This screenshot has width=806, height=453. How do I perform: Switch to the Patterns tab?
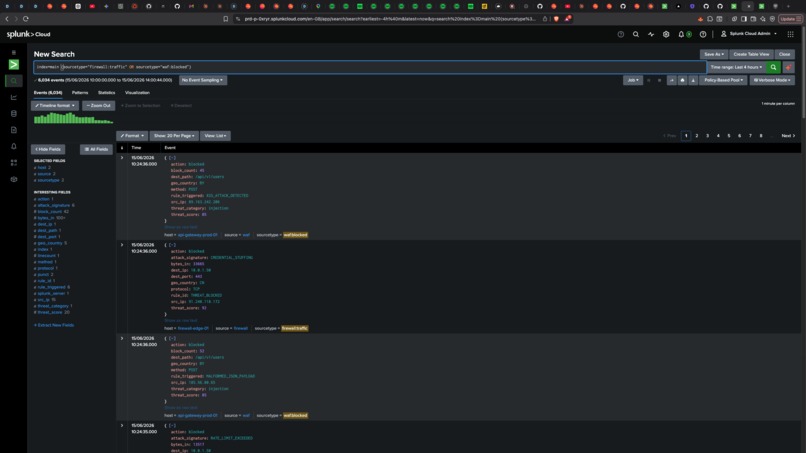click(80, 93)
